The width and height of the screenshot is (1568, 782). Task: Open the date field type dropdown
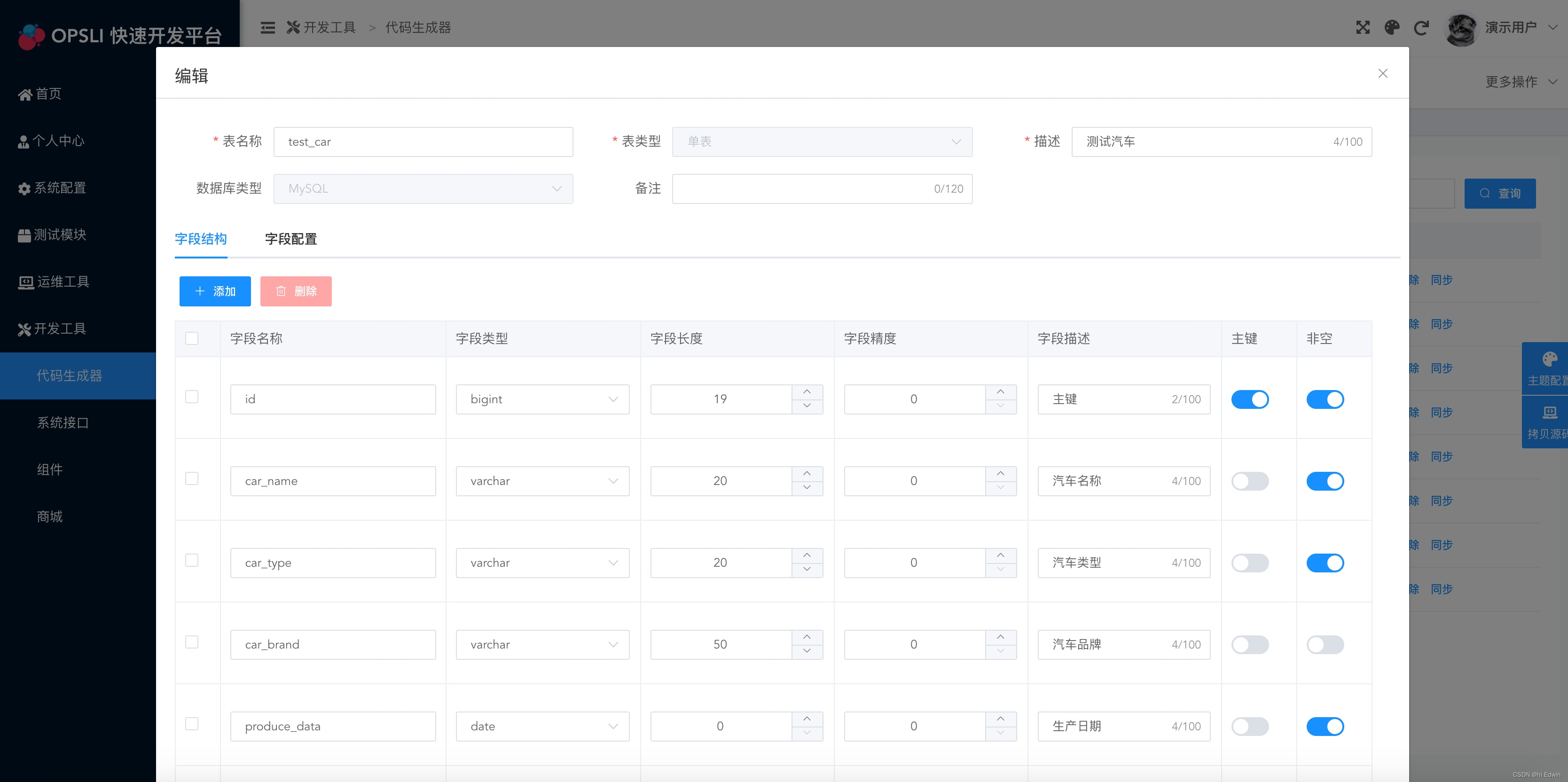coord(542,726)
